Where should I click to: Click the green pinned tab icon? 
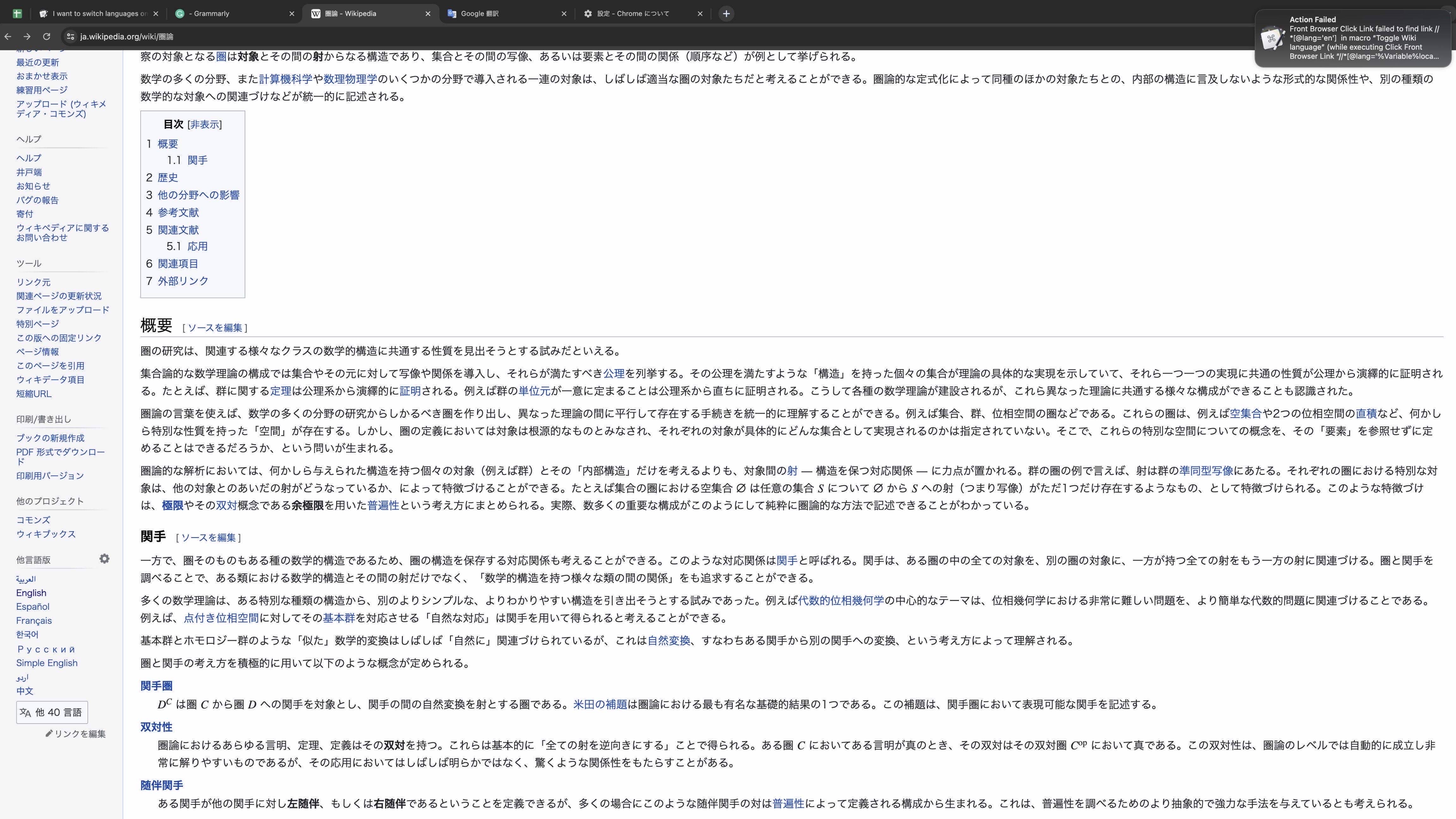17,14
